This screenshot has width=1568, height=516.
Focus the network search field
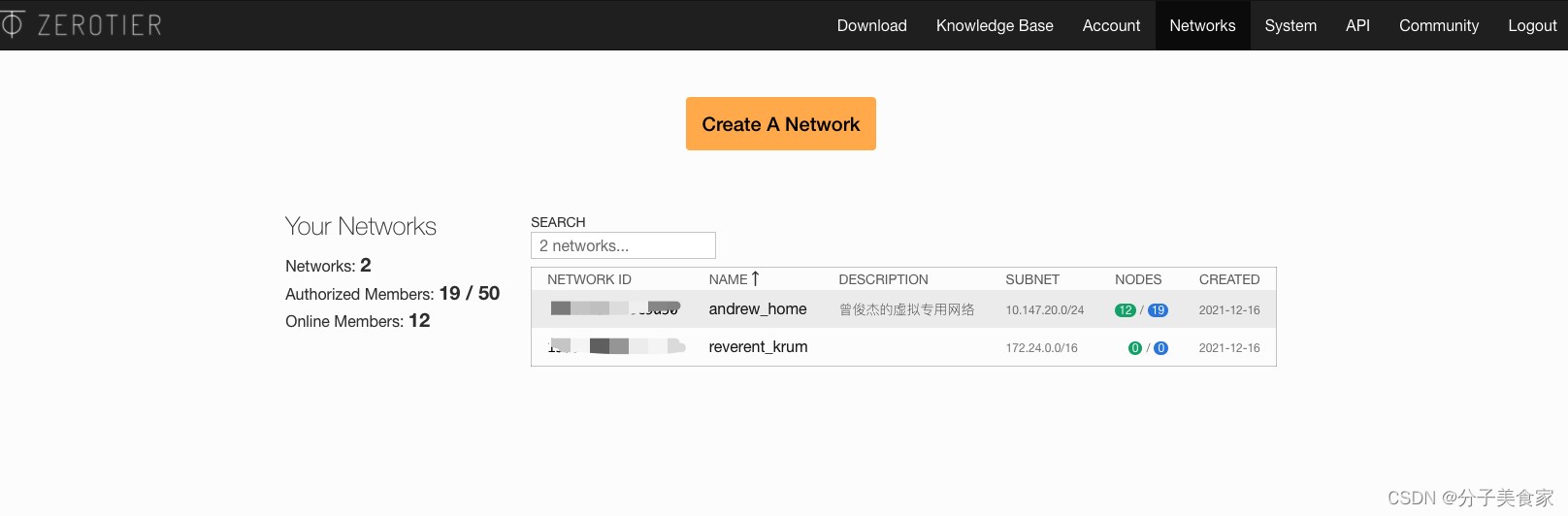click(x=623, y=245)
